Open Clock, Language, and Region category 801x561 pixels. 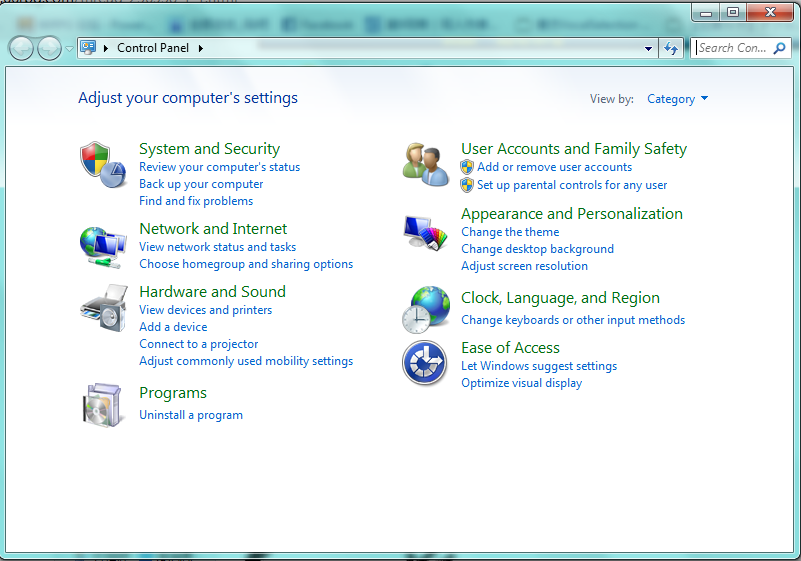(560, 298)
